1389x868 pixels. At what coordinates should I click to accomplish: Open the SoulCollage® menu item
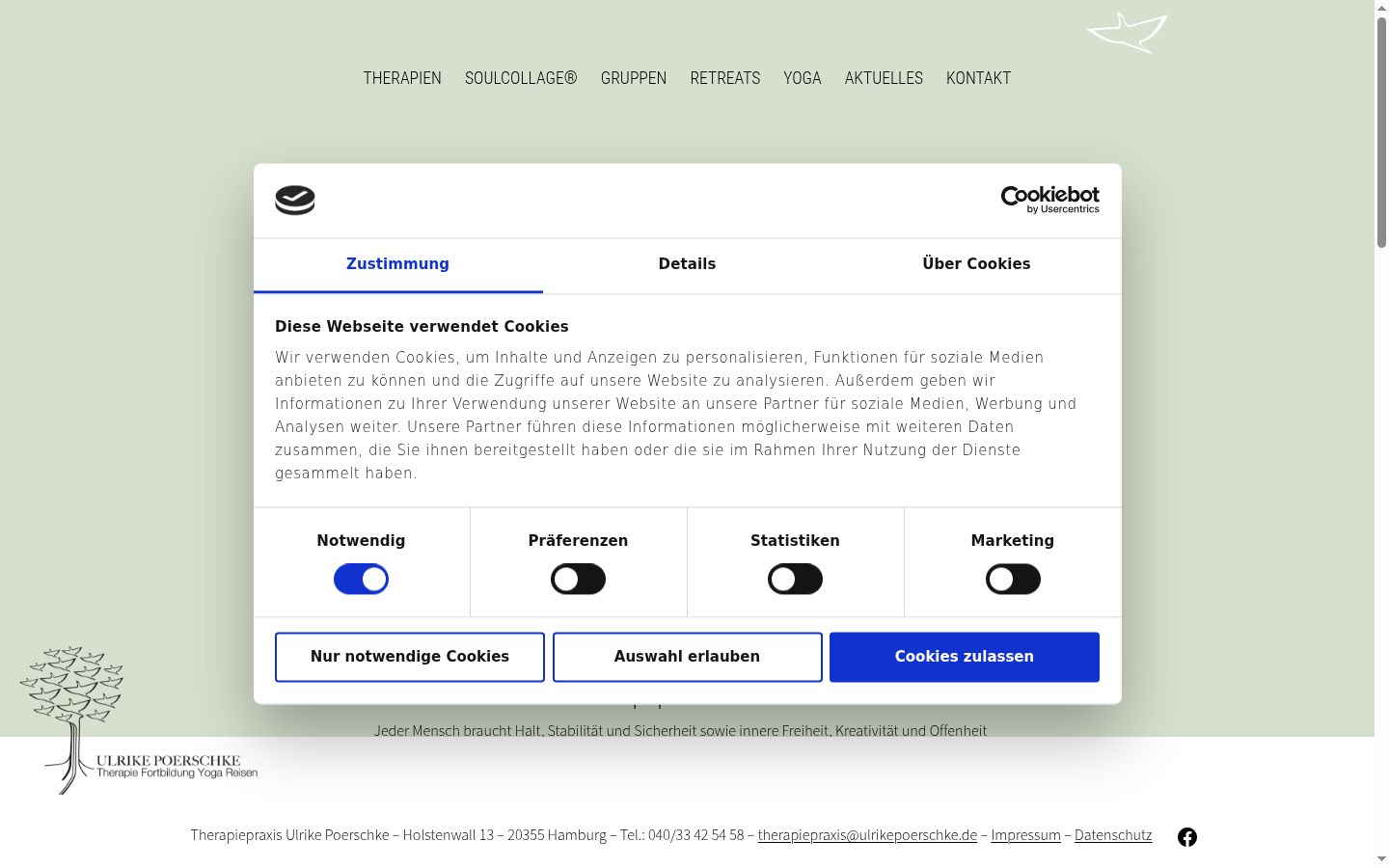click(x=521, y=78)
